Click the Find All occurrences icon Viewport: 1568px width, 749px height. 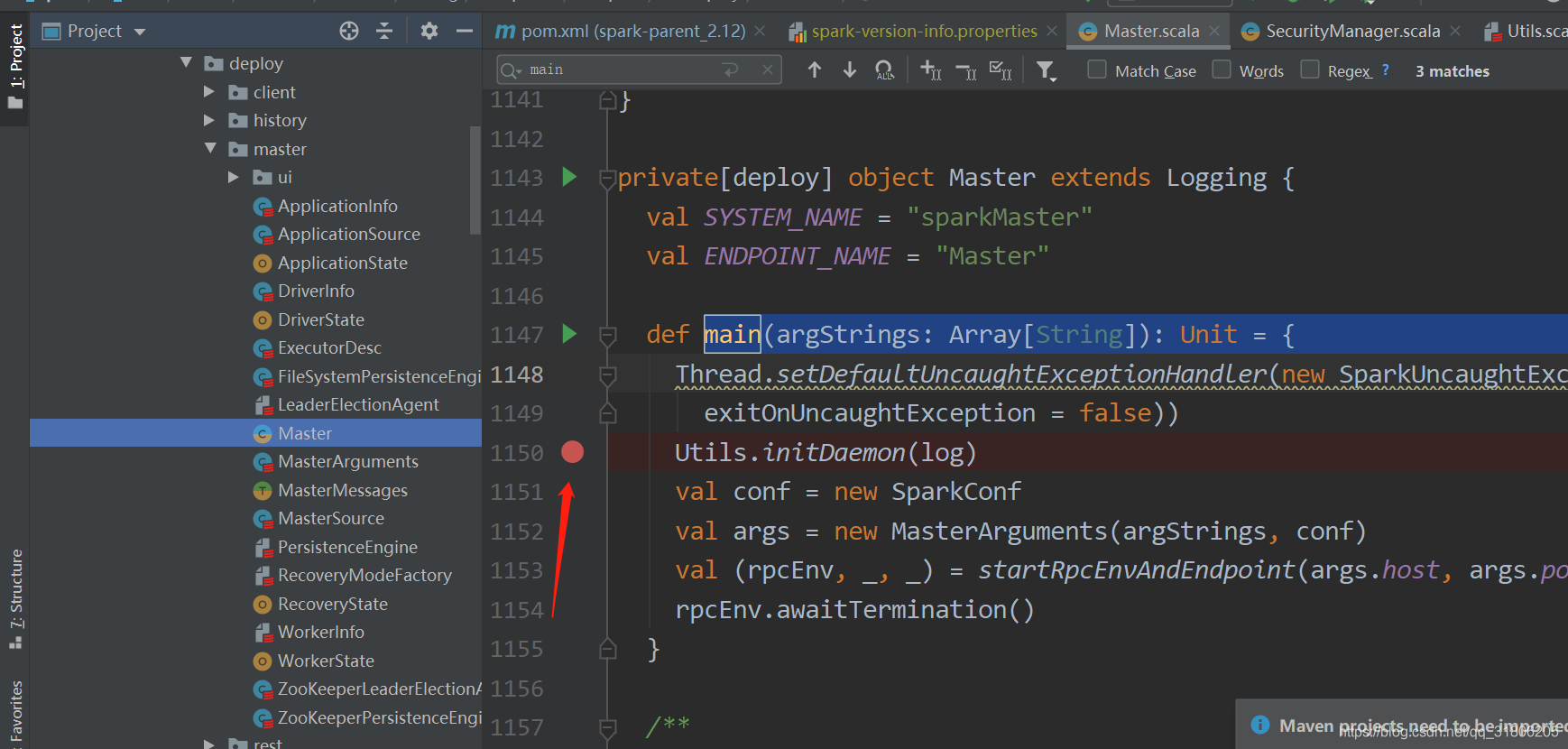(885, 69)
